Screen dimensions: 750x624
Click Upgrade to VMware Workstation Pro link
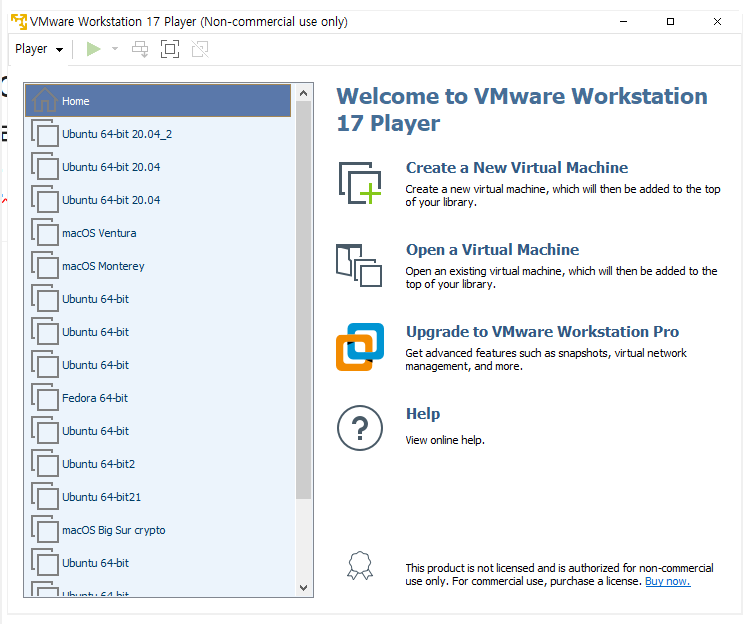542,332
